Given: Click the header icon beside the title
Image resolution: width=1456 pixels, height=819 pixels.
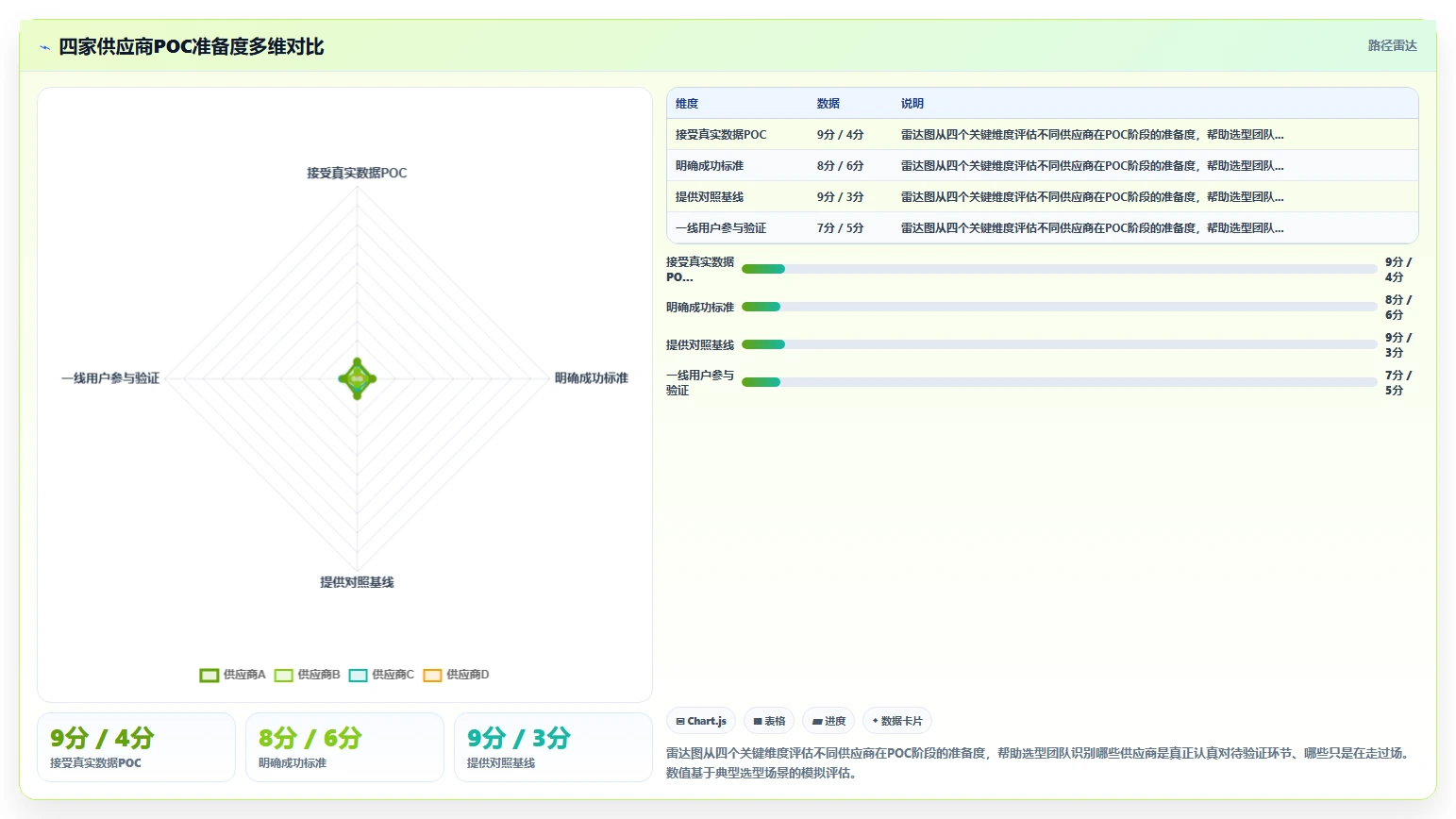Looking at the screenshot, I should [44, 47].
